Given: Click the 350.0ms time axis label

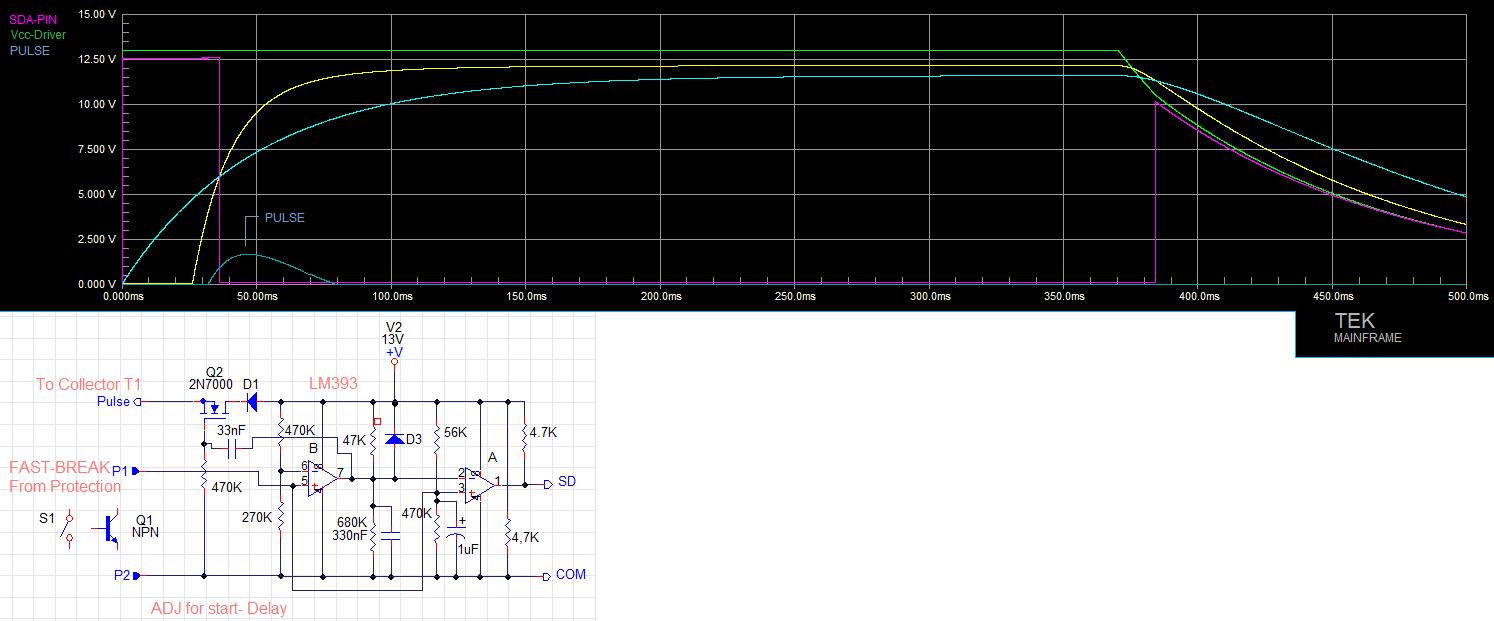Looking at the screenshot, I should click(1064, 297).
